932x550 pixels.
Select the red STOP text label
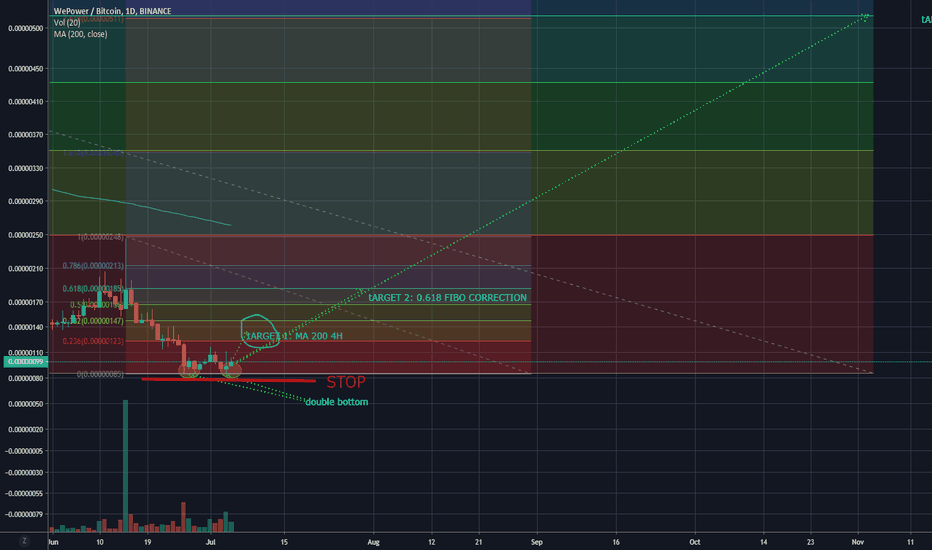[346, 382]
